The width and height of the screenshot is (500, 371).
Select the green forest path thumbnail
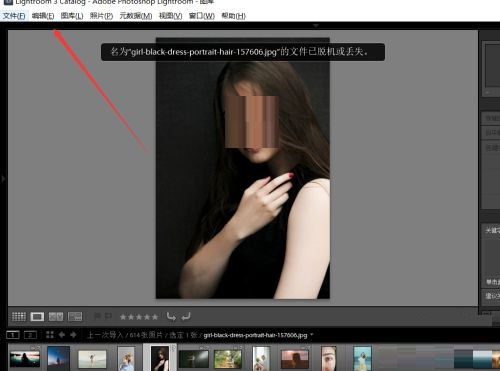(228, 359)
